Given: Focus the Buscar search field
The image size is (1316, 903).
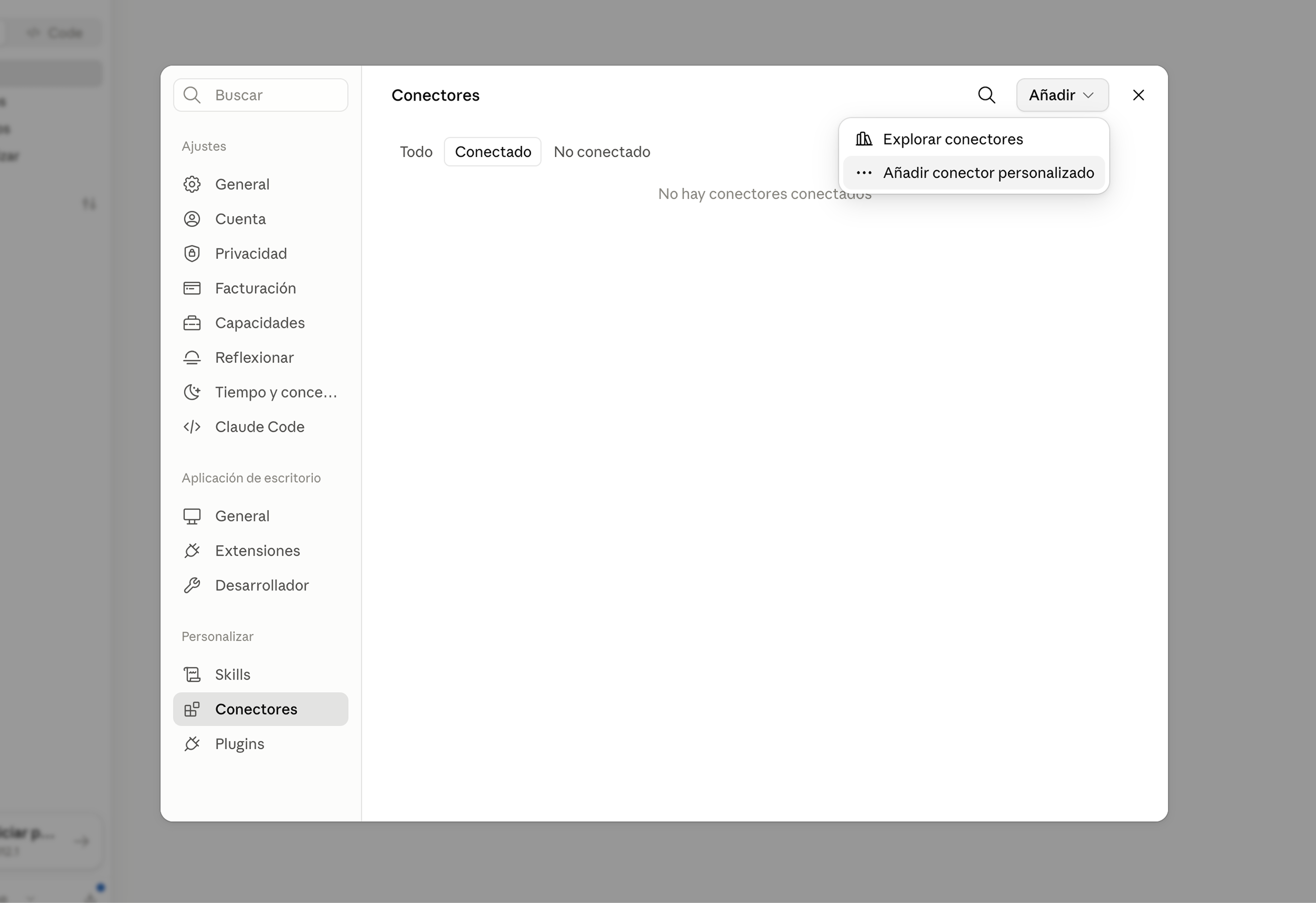Looking at the screenshot, I should [x=260, y=95].
